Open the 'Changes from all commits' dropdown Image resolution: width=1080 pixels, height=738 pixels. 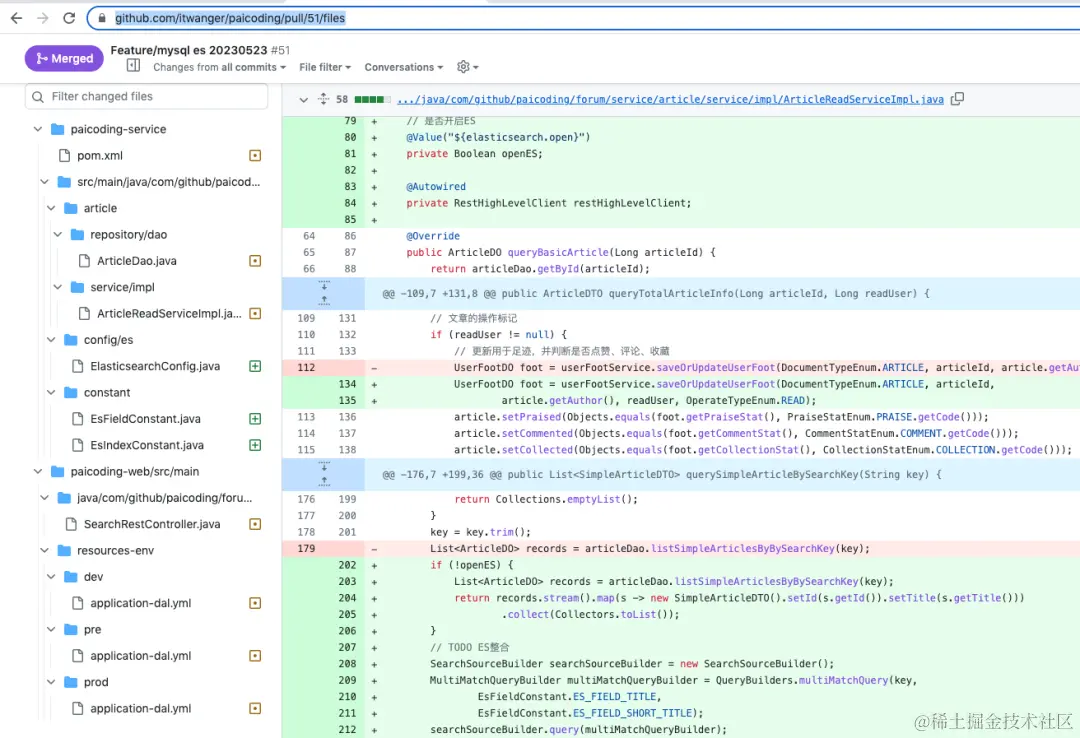tap(219, 67)
